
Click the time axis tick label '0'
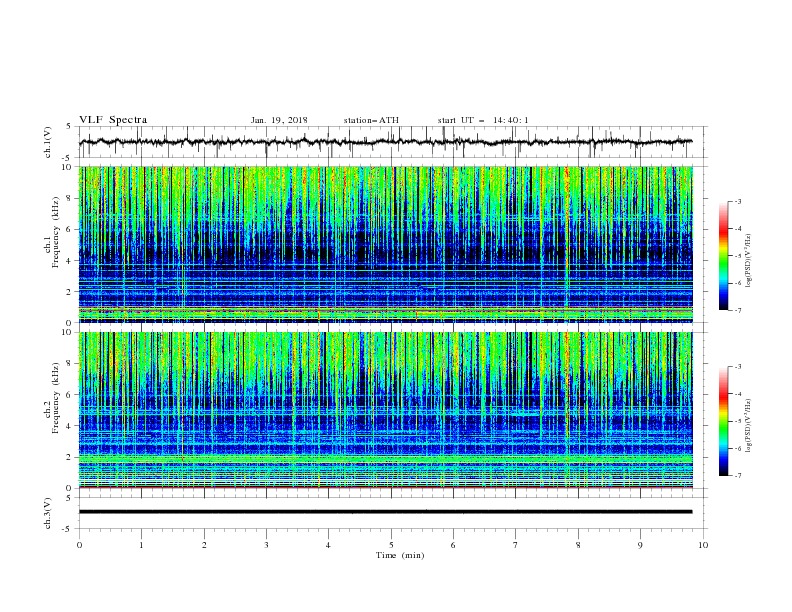[79, 545]
